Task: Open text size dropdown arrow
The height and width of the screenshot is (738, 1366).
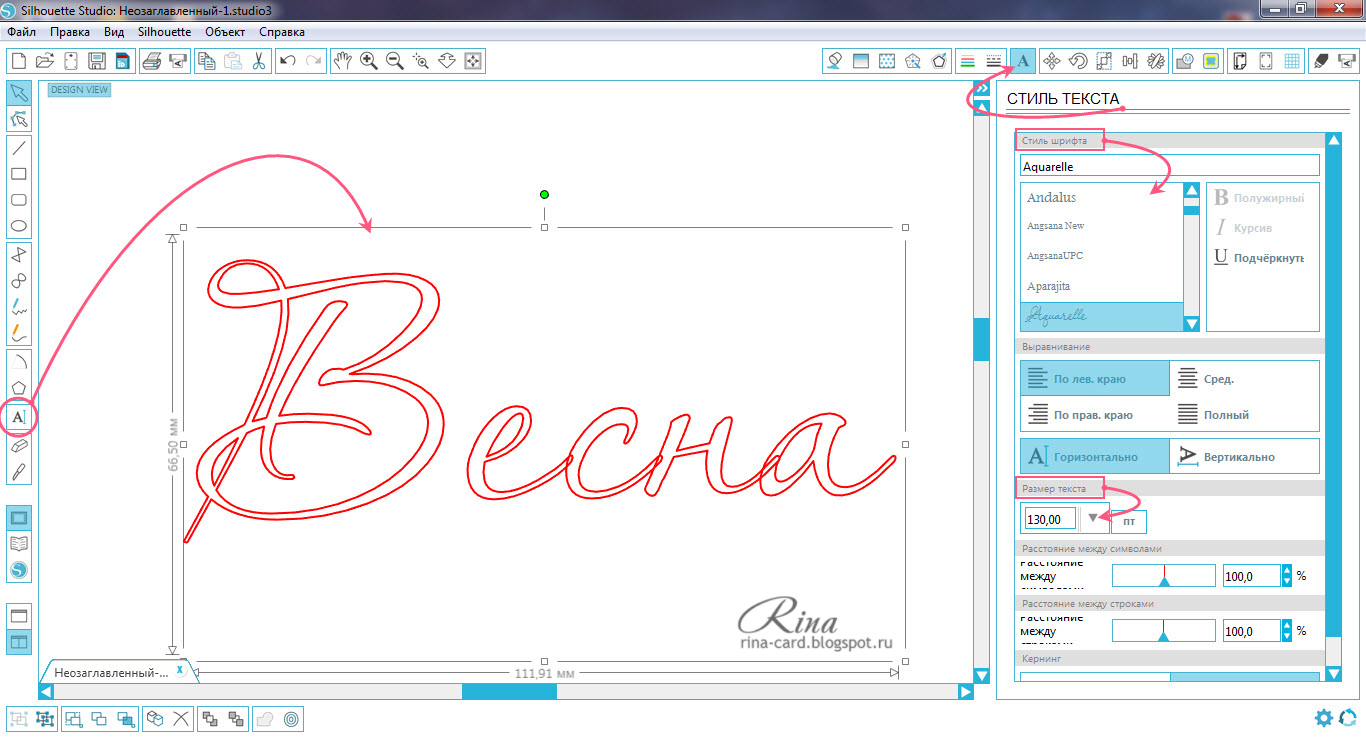Action: tap(1093, 518)
